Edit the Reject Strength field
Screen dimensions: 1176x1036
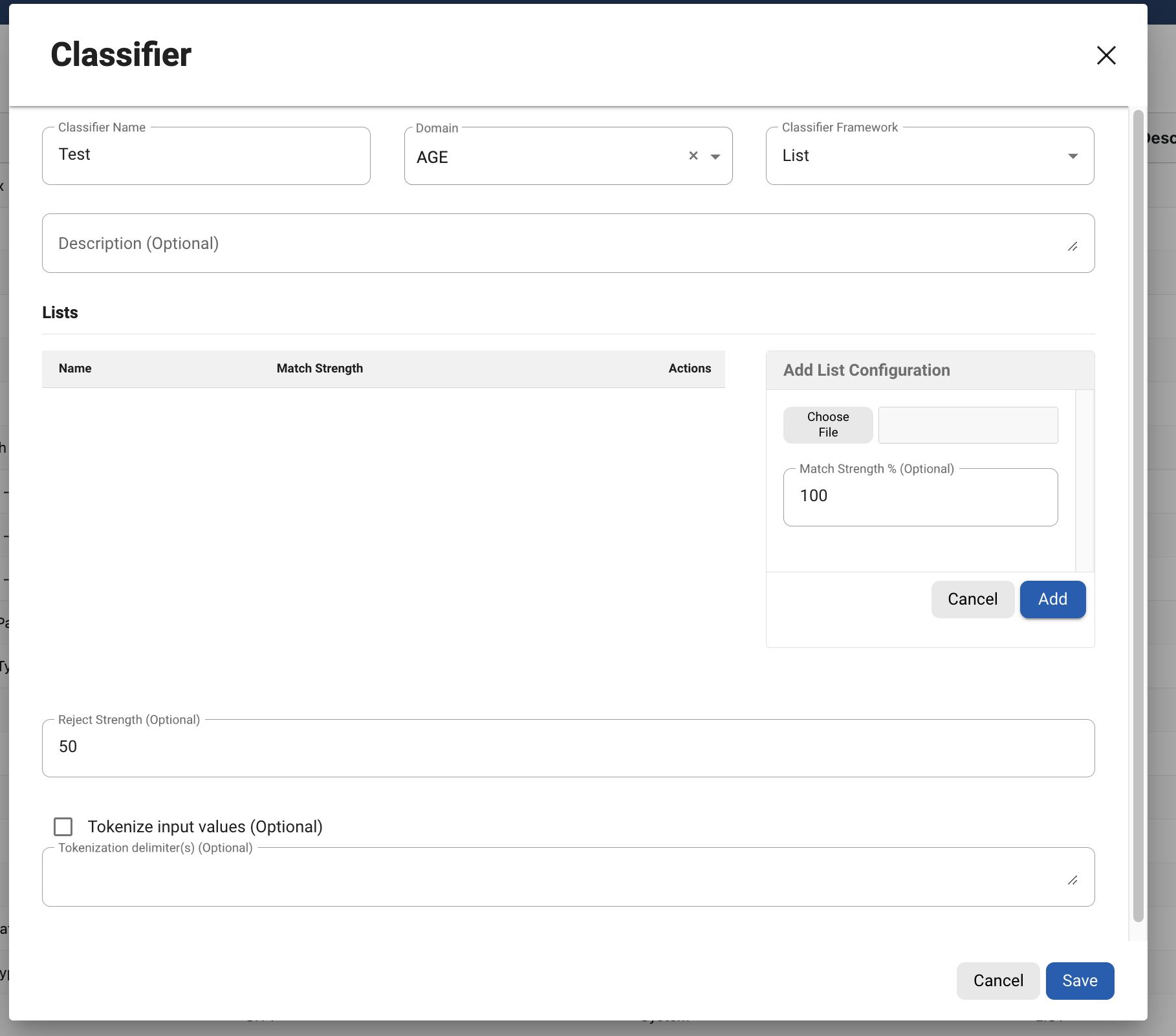pos(568,748)
